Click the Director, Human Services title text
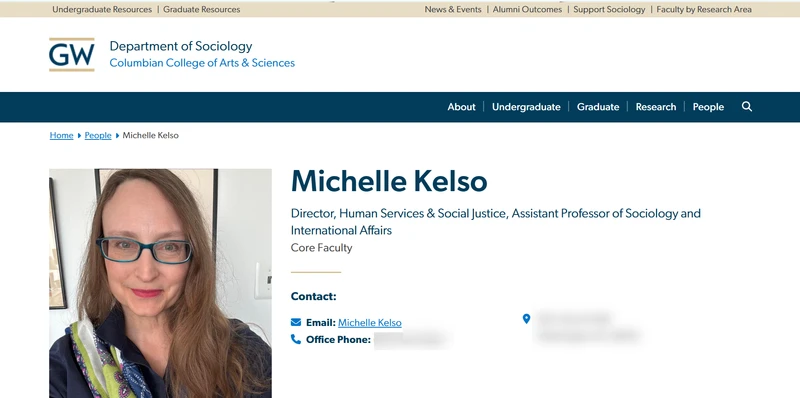This screenshot has height=398, width=800. coord(495,221)
